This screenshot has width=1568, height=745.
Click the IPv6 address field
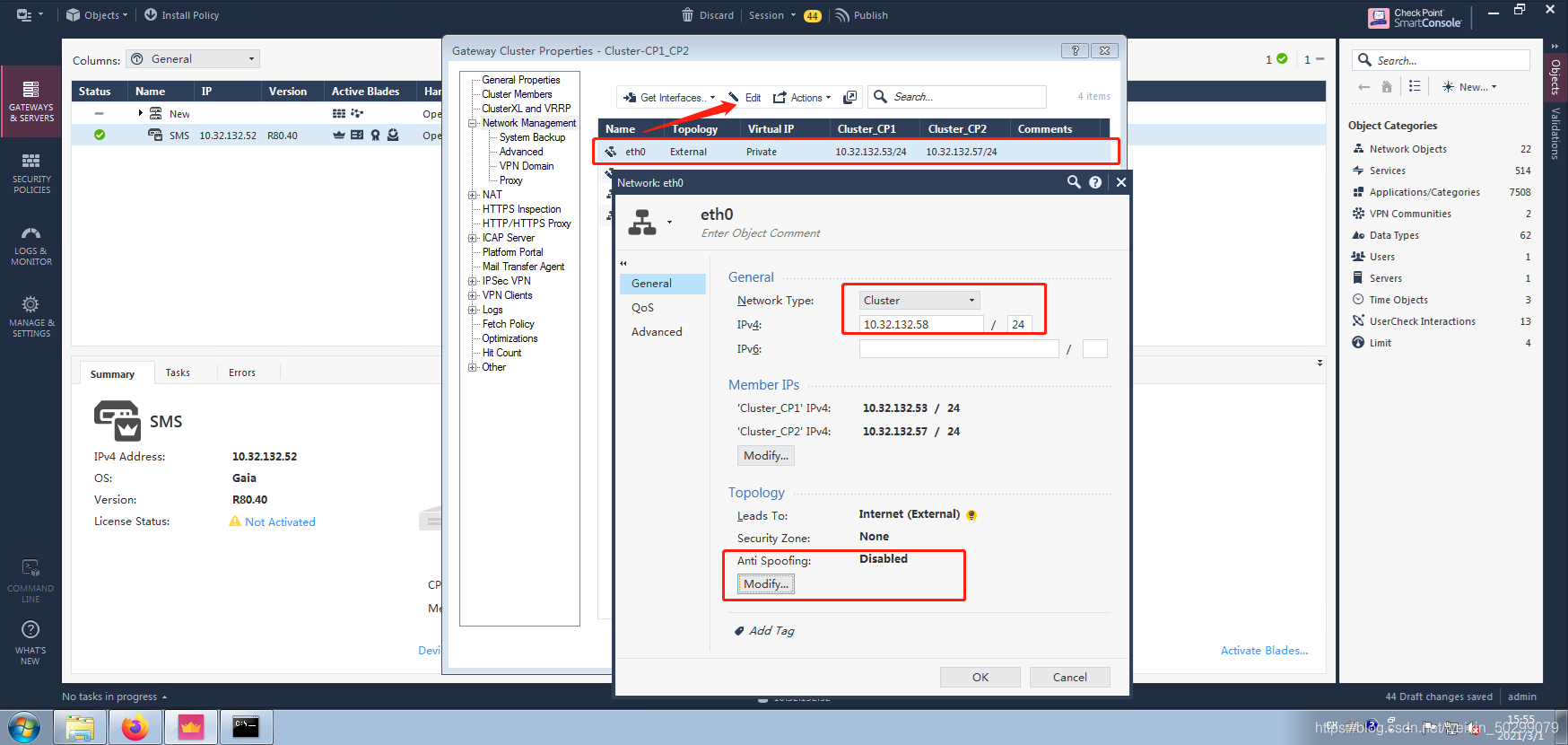[959, 349]
